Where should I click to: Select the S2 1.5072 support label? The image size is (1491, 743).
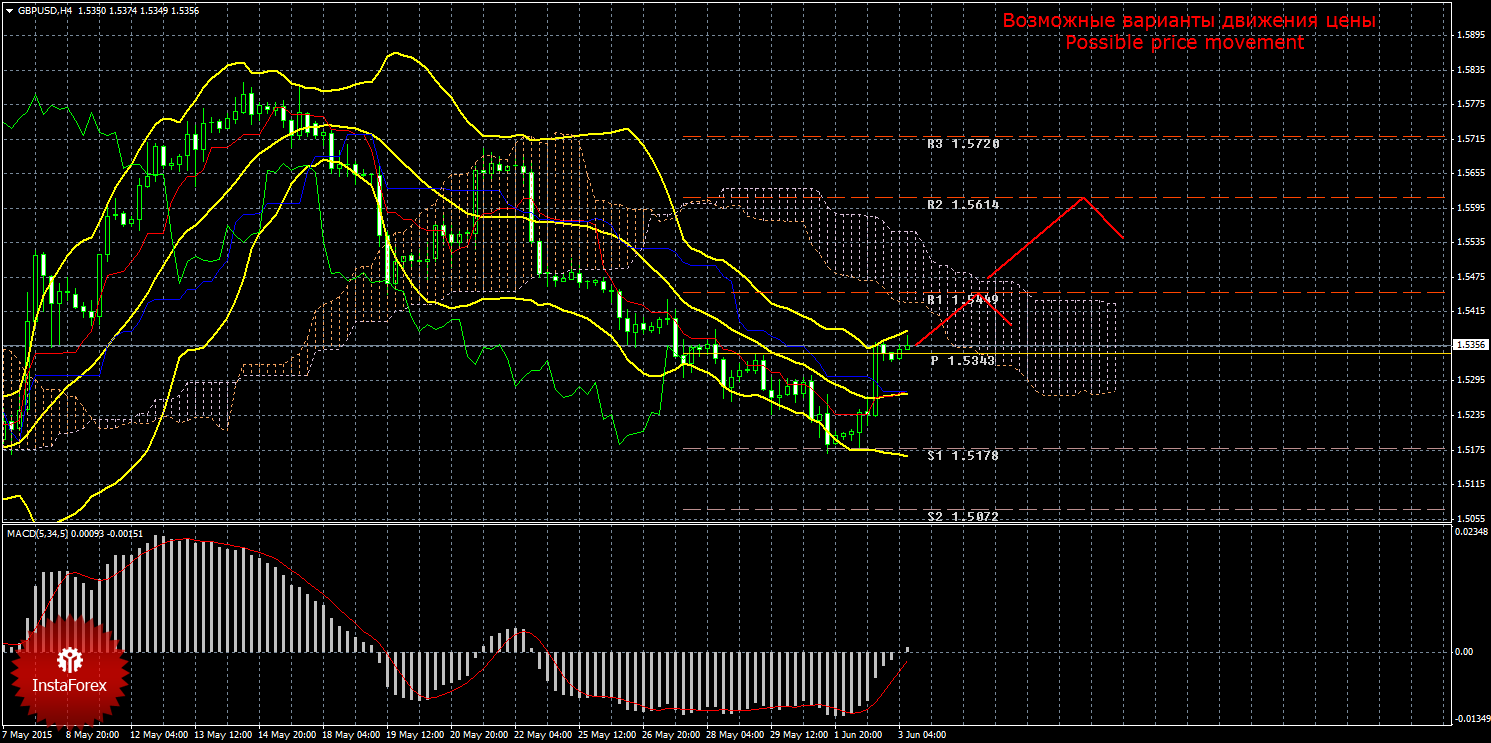click(x=962, y=516)
